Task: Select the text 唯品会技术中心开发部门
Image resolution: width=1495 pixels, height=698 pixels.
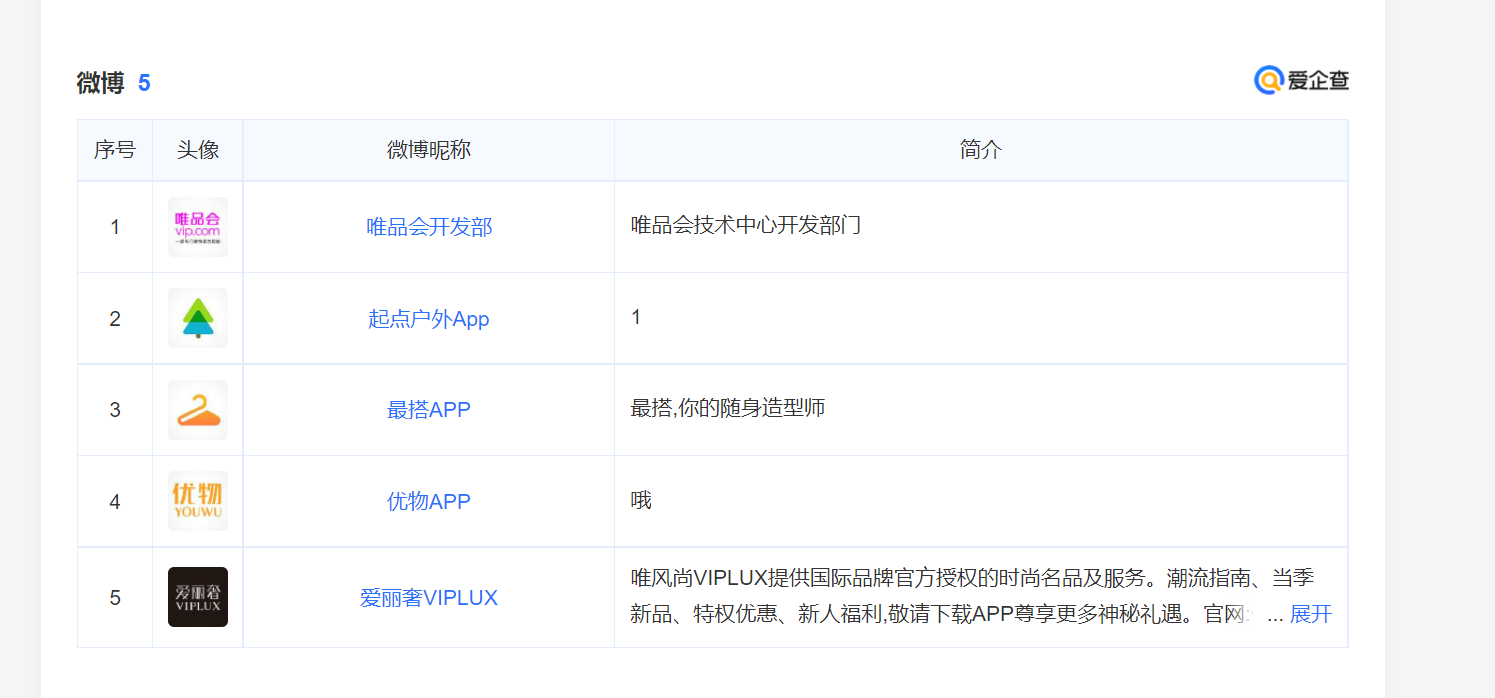Action: pos(746,225)
